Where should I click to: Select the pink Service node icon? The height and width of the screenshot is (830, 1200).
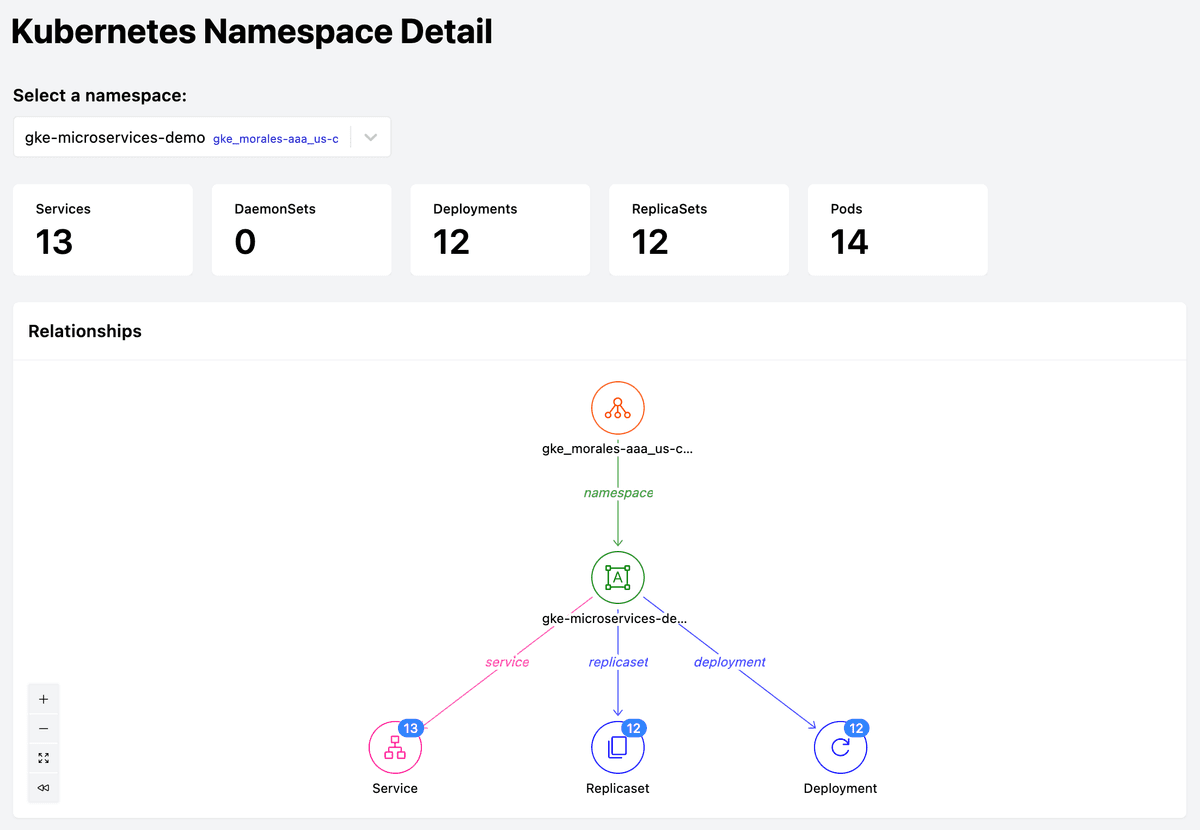pos(395,747)
